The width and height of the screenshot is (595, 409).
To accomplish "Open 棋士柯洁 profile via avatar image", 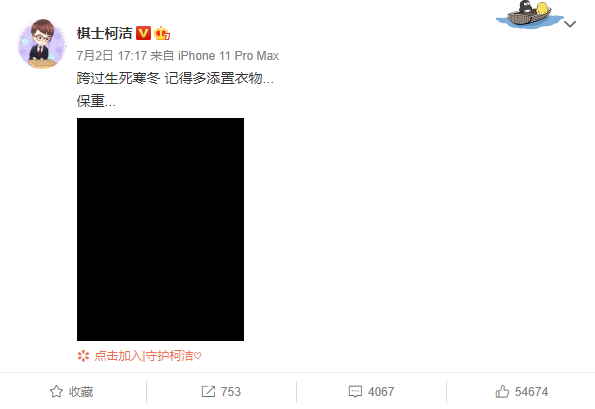I will click(42, 44).
